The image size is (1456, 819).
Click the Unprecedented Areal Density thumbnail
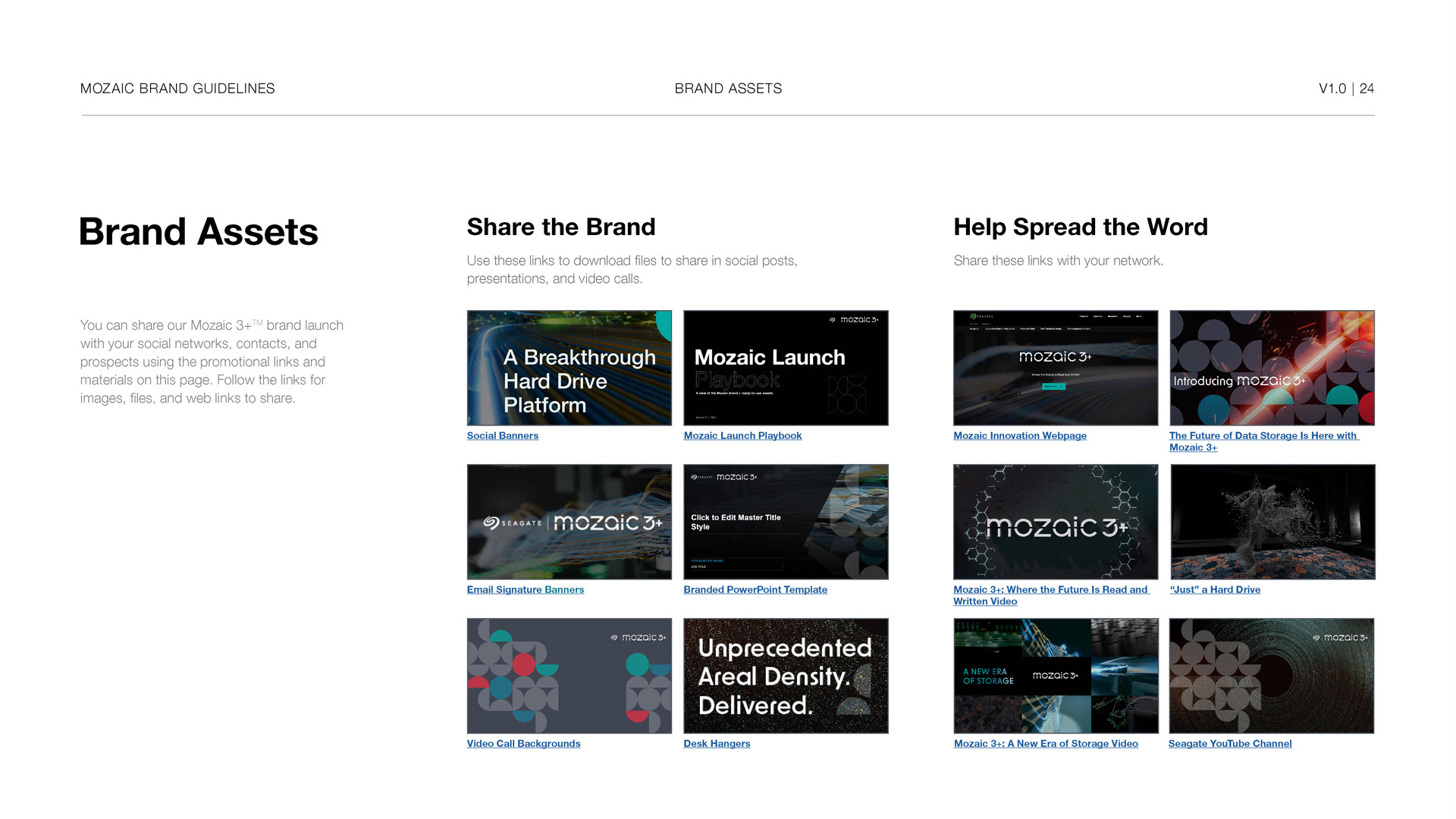(786, 676)
